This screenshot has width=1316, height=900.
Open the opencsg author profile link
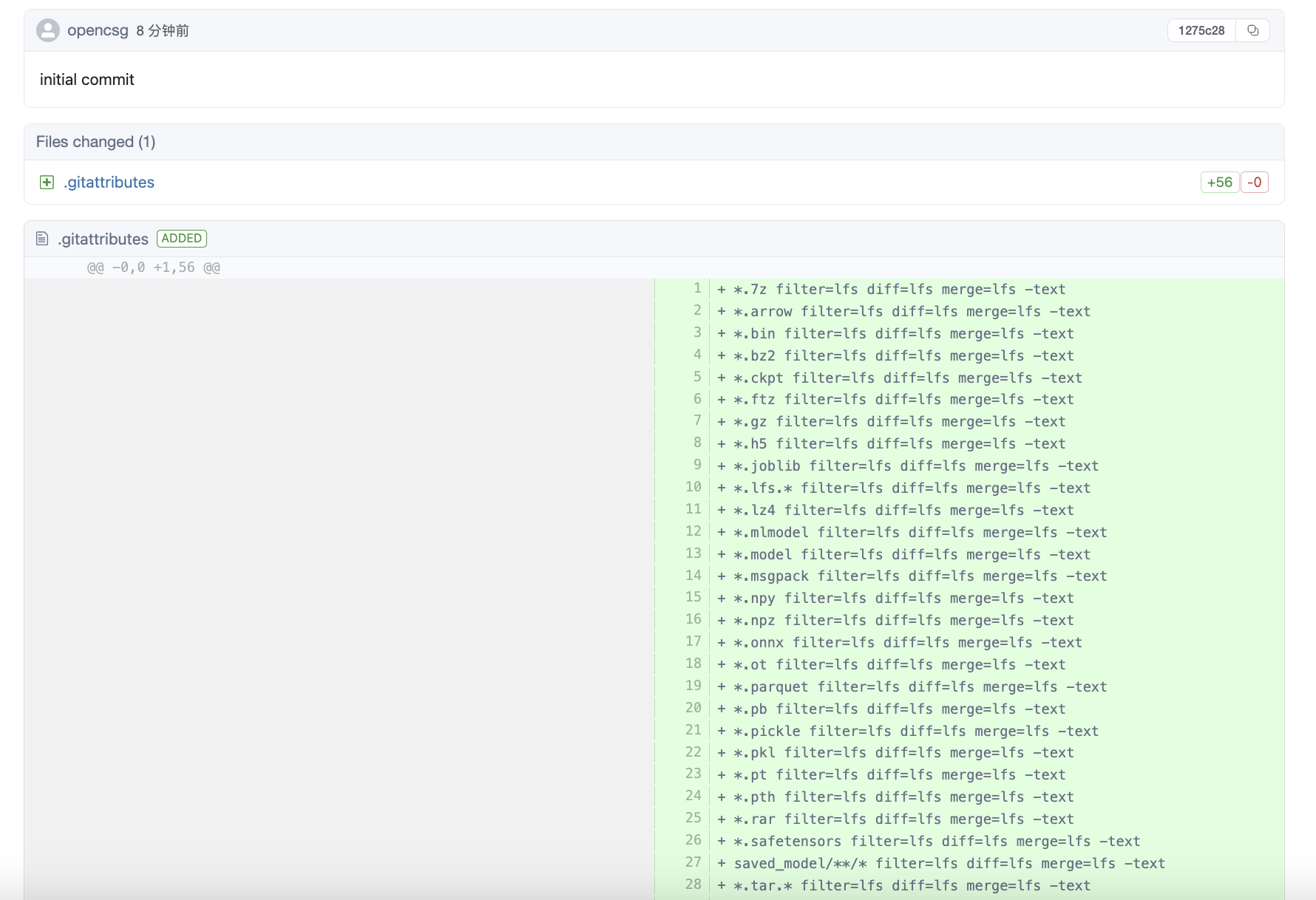(x=98, y=30)
